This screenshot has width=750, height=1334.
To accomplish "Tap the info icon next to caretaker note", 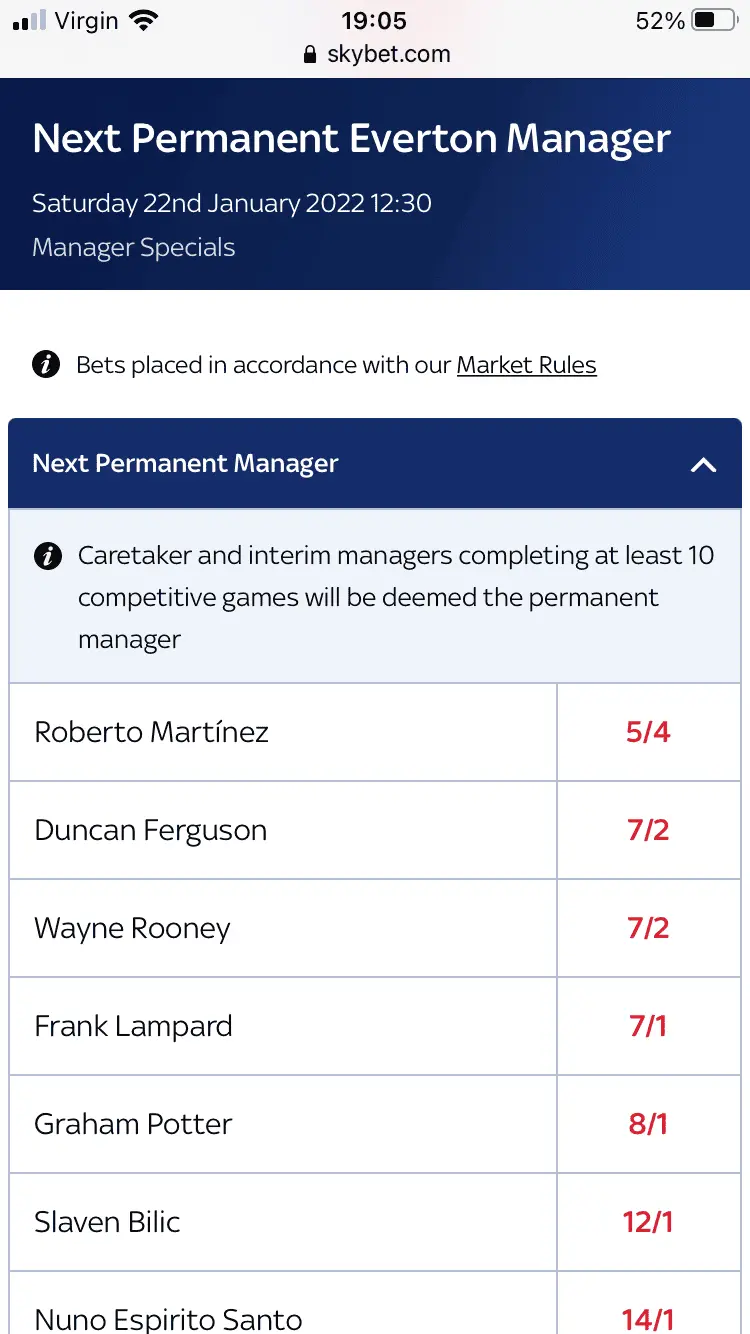I will pos(47,556).
